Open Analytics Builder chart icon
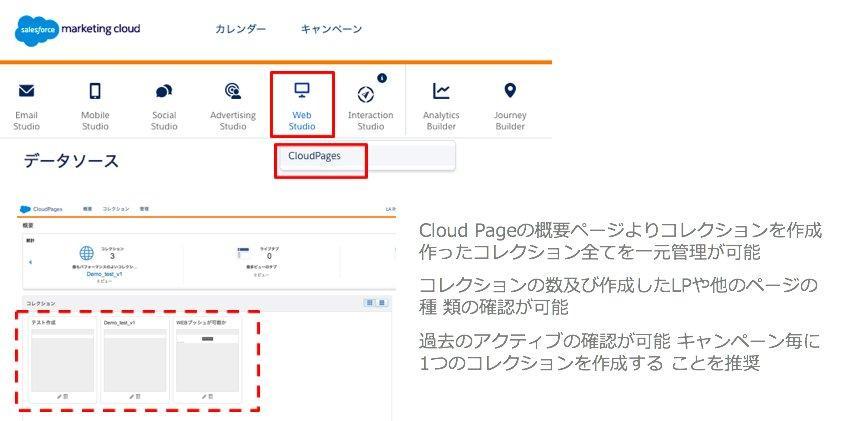The image size is (841, 421). click(441, 91)
